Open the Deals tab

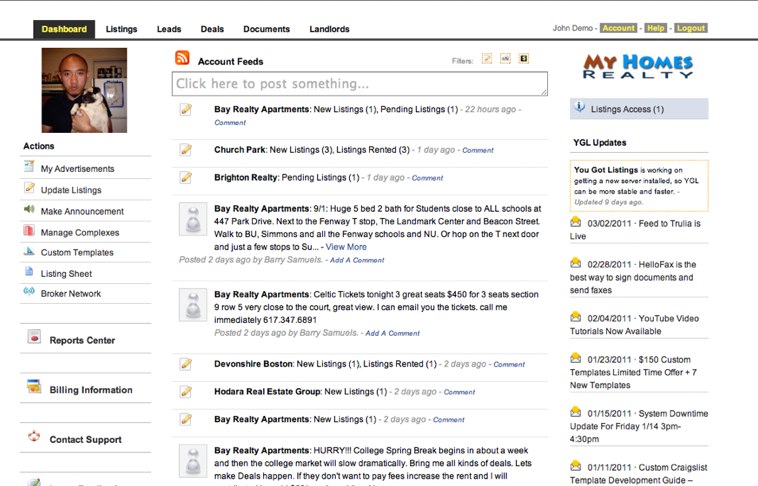(x=212, y=29)
